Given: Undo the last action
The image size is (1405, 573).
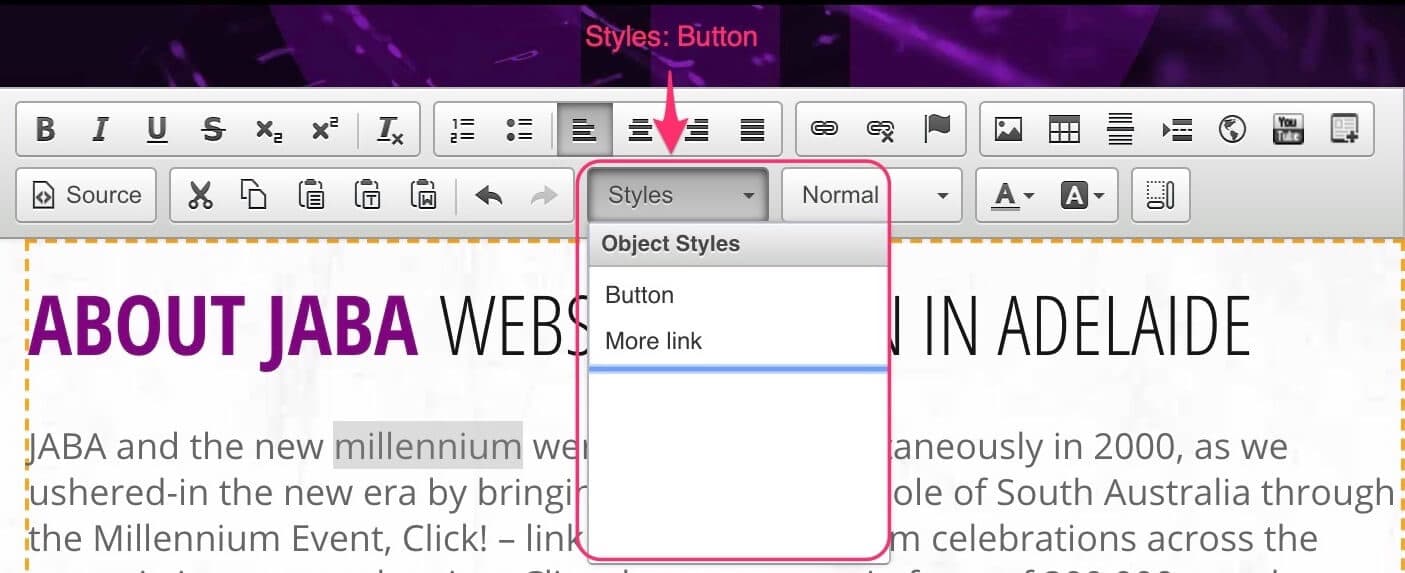Looking at the screenshot, I should click(x=488, y=195).
